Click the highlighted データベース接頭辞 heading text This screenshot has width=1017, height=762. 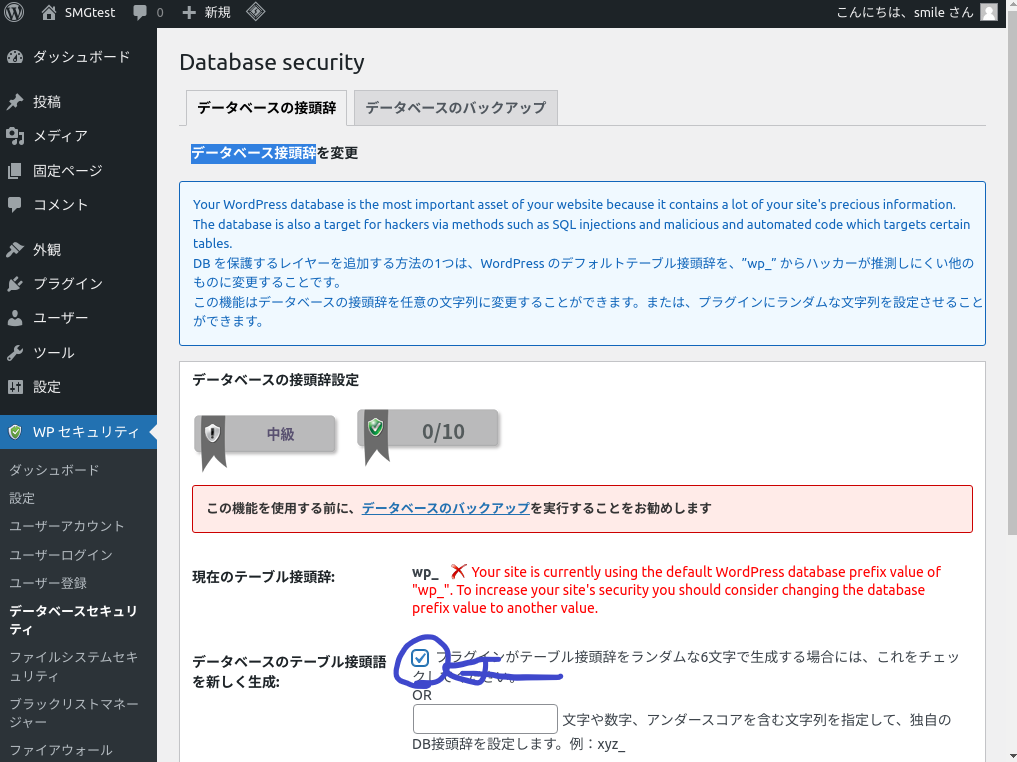pos(254,153)
